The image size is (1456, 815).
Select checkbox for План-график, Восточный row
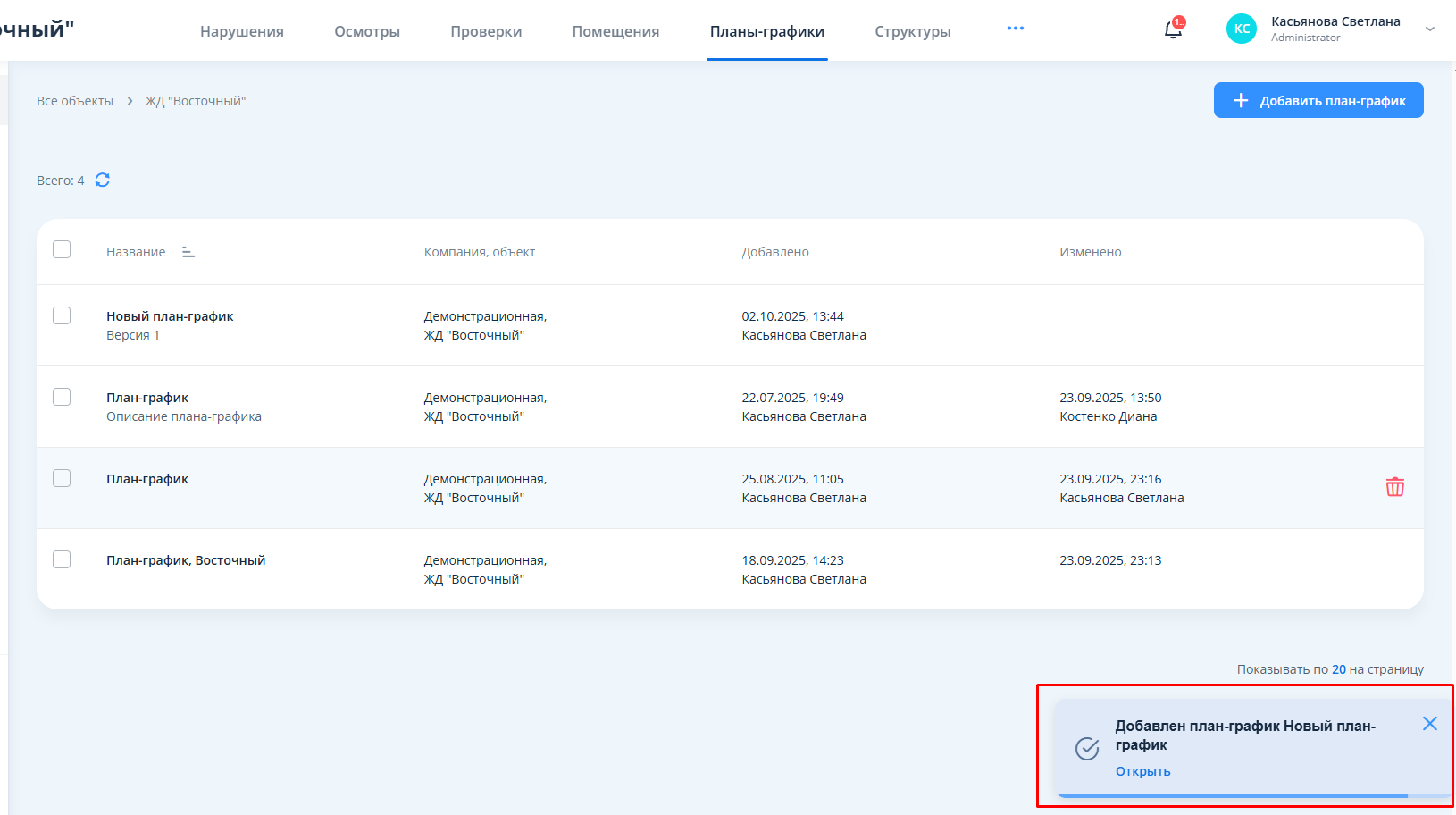click(62, 559)
